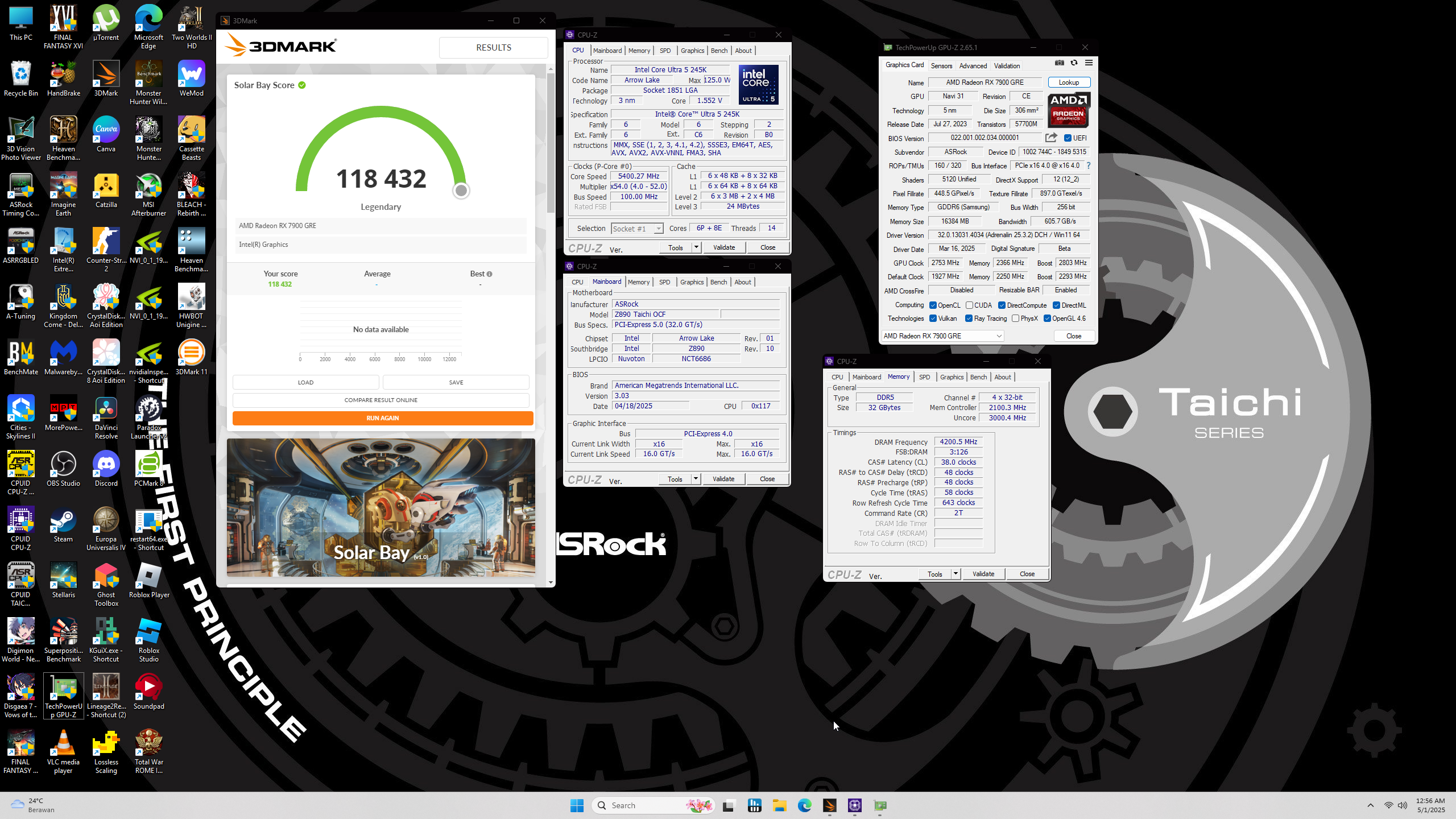Click the BIOS version share/export icon in GPU-Z
This screenshot has height=819, width=1456.
[x=1051, y=138]
